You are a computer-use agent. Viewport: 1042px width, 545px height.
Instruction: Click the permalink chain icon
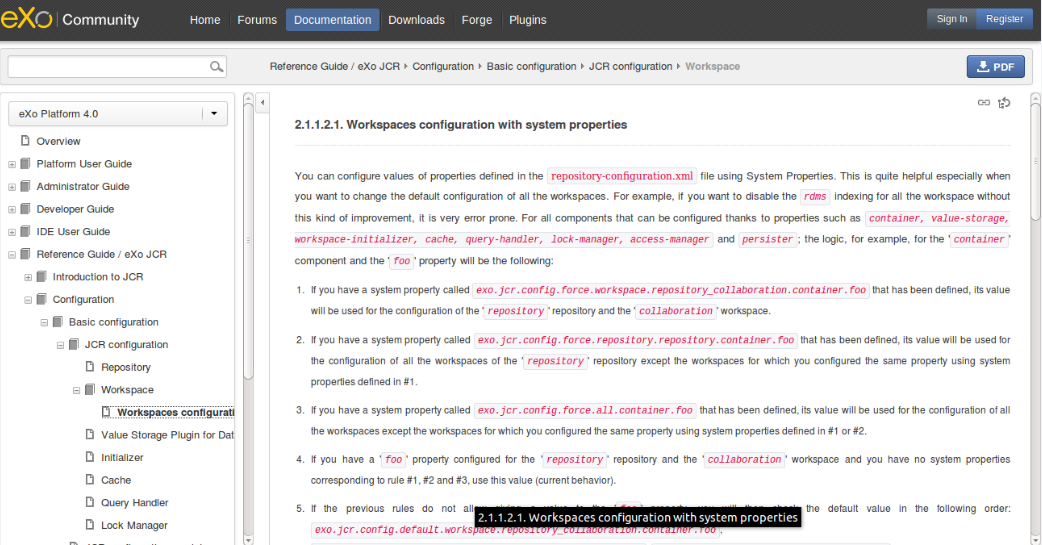click(x=984, y=102)
